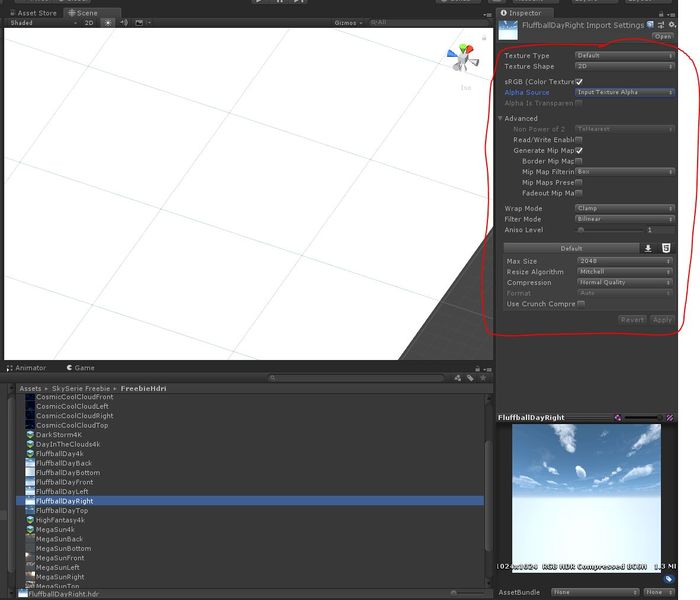This screenshot has width=700, height=600.
Task: Toggle Alpha Is Transparency checkbox
Action: 579,103
